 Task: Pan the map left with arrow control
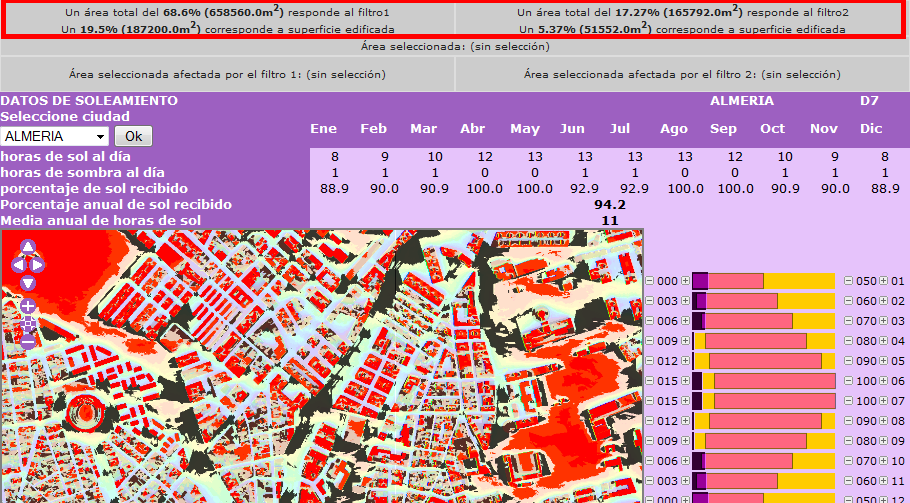pos(17,264)
